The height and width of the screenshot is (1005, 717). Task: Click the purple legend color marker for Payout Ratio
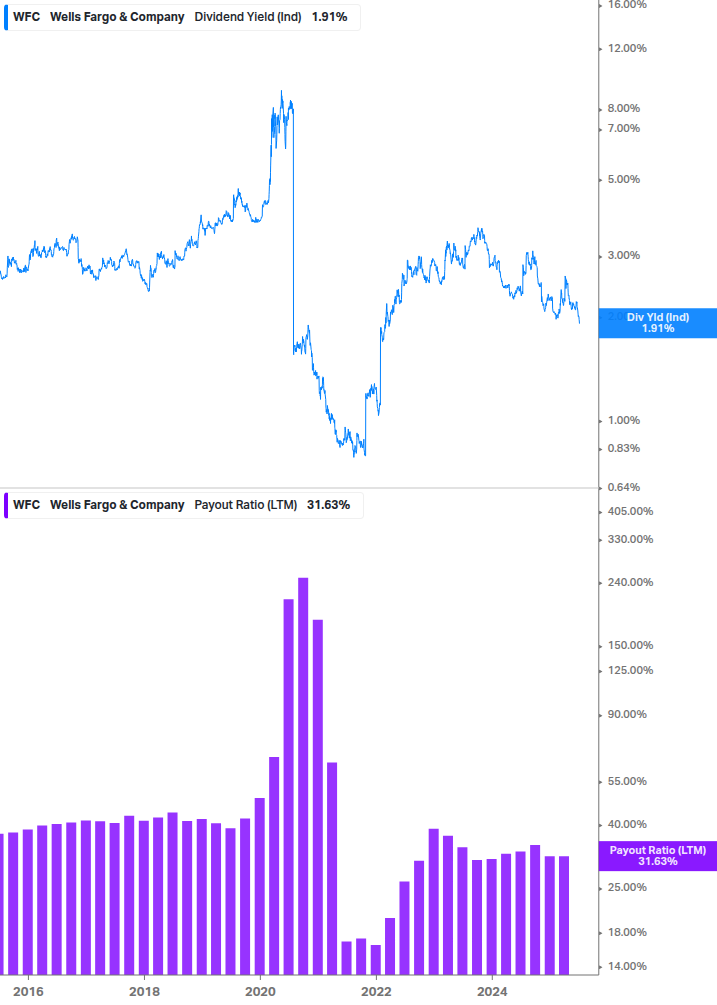pos(6,505)
